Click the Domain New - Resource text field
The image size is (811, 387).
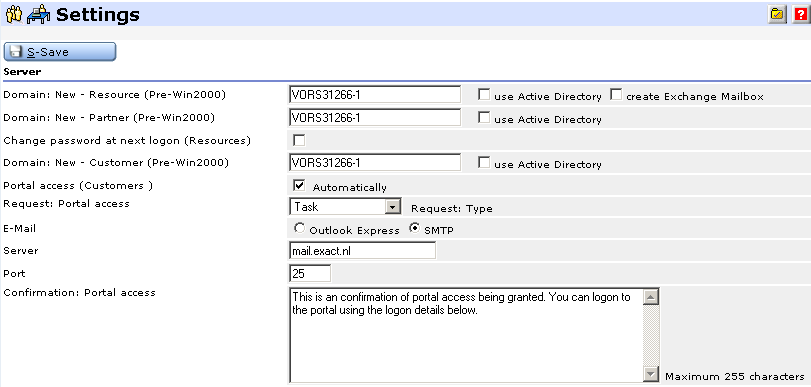[x=374, y=95]
